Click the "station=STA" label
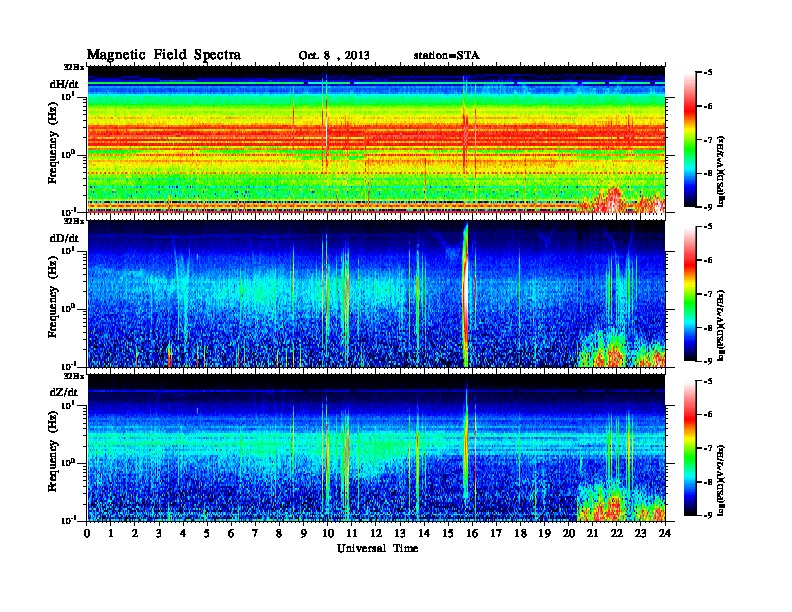This screenshot has height=612, width=792. [446, 56]
